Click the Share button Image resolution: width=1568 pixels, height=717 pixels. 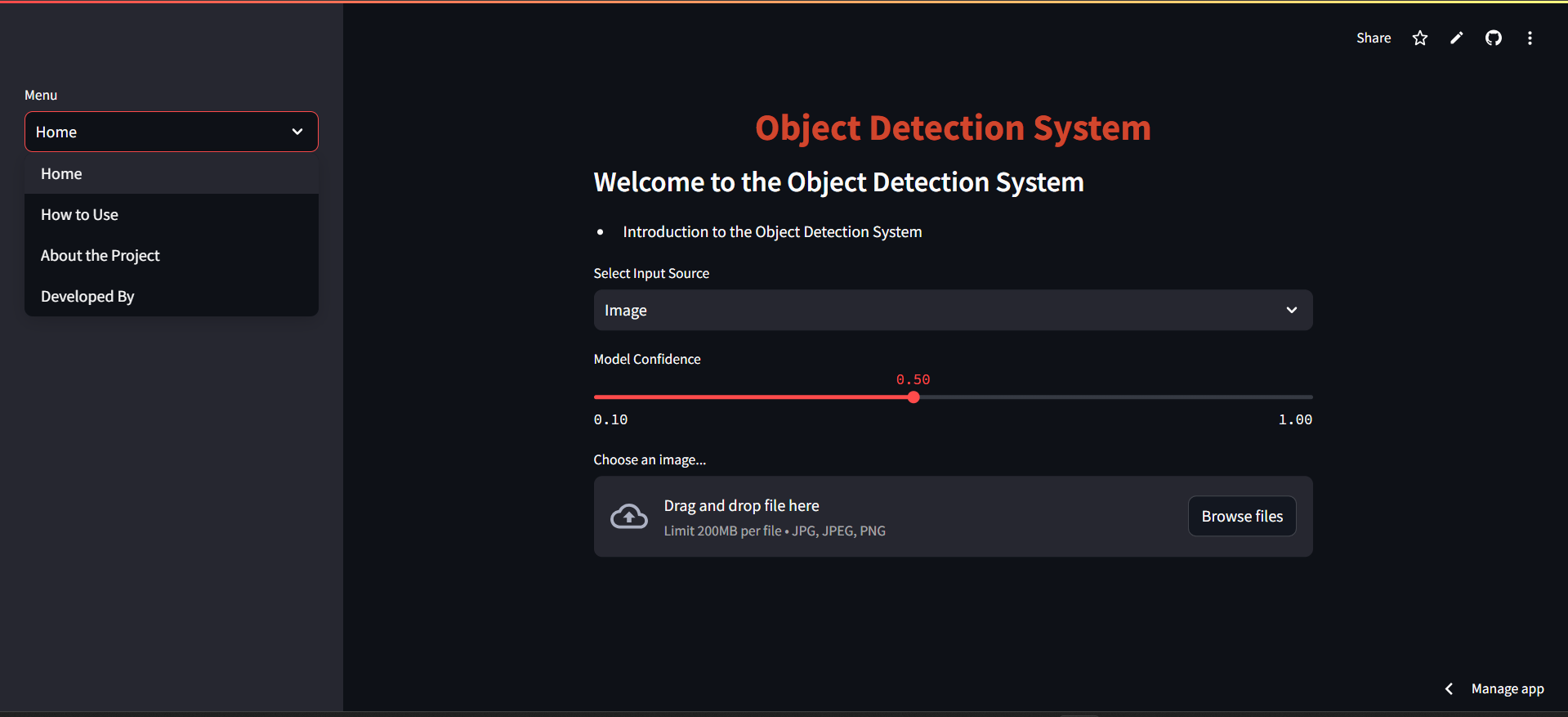click(x=1373, y=38)
